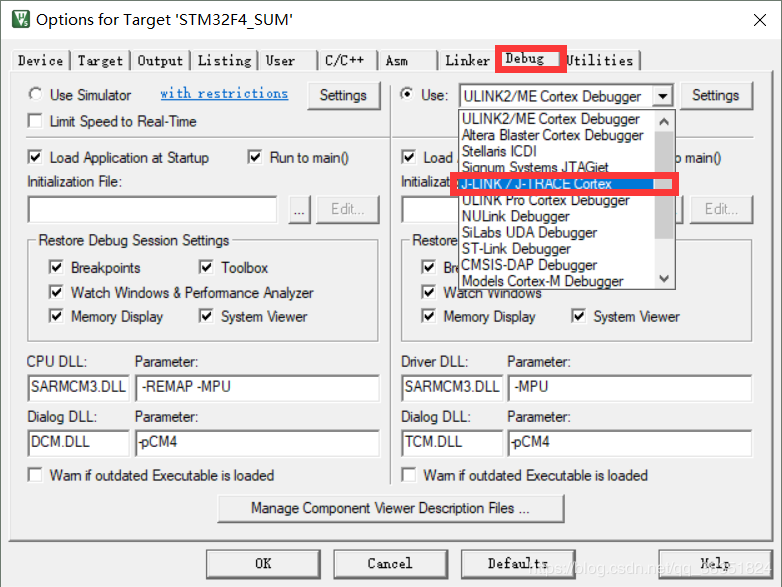Toggle right-side Memory Display checkbox
Viewport: 782px width, 587px height.
click(428, 316)
